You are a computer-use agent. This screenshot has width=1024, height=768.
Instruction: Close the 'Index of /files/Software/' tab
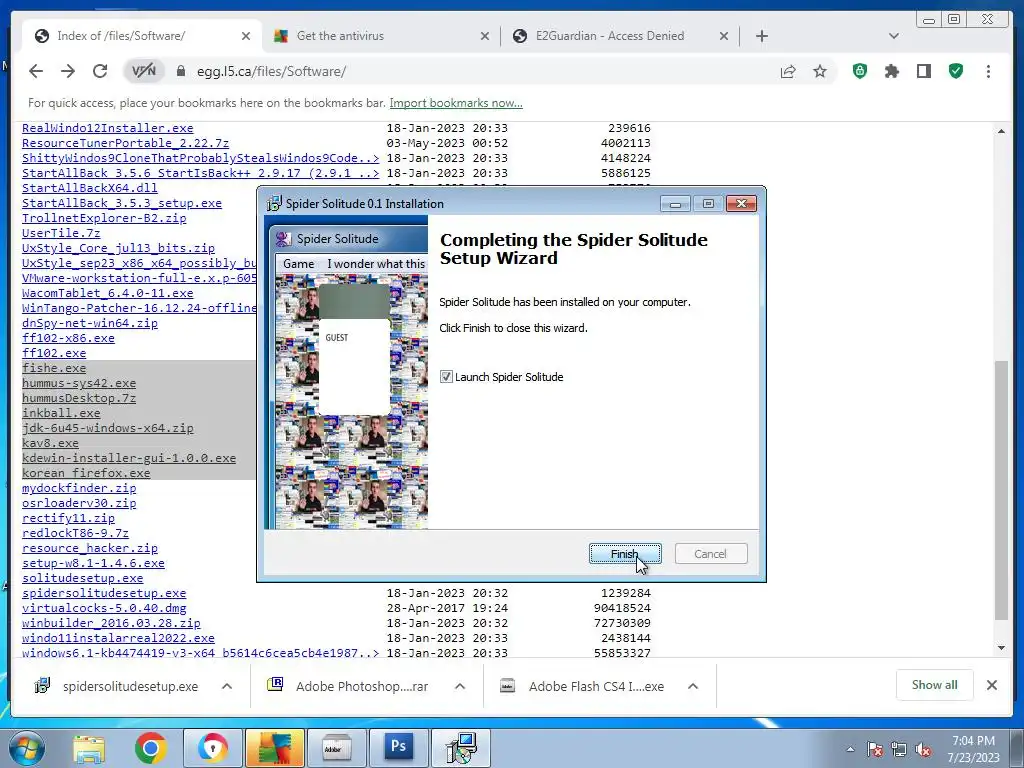click(x=246, y=37)
